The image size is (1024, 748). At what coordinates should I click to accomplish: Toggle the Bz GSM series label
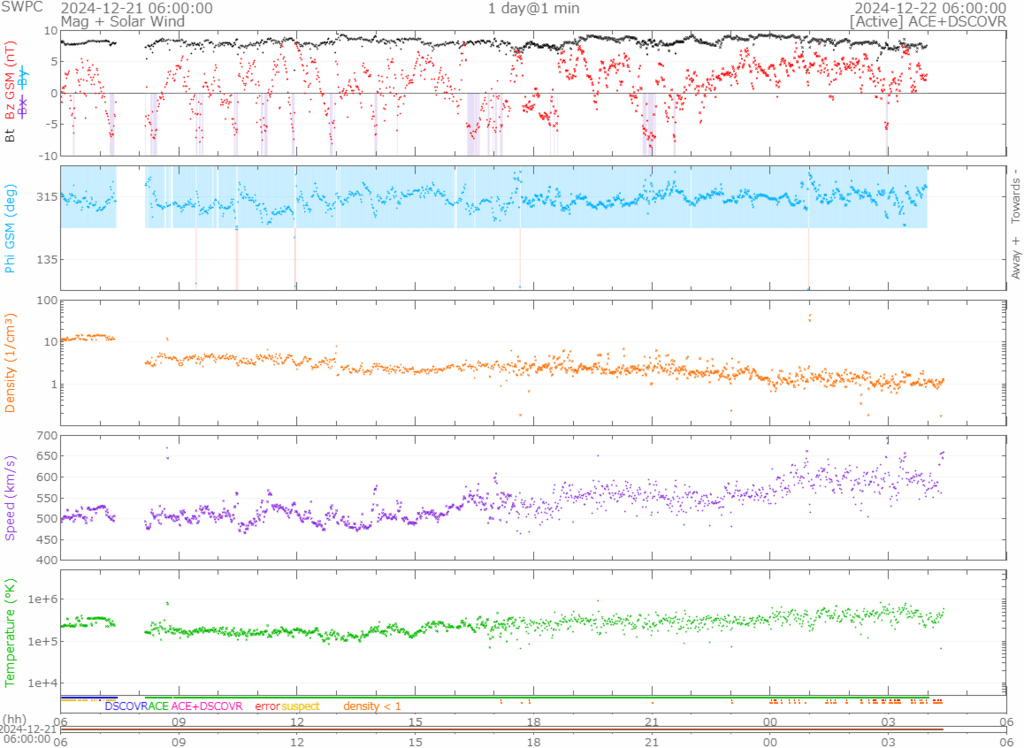(x=11, y=81)
